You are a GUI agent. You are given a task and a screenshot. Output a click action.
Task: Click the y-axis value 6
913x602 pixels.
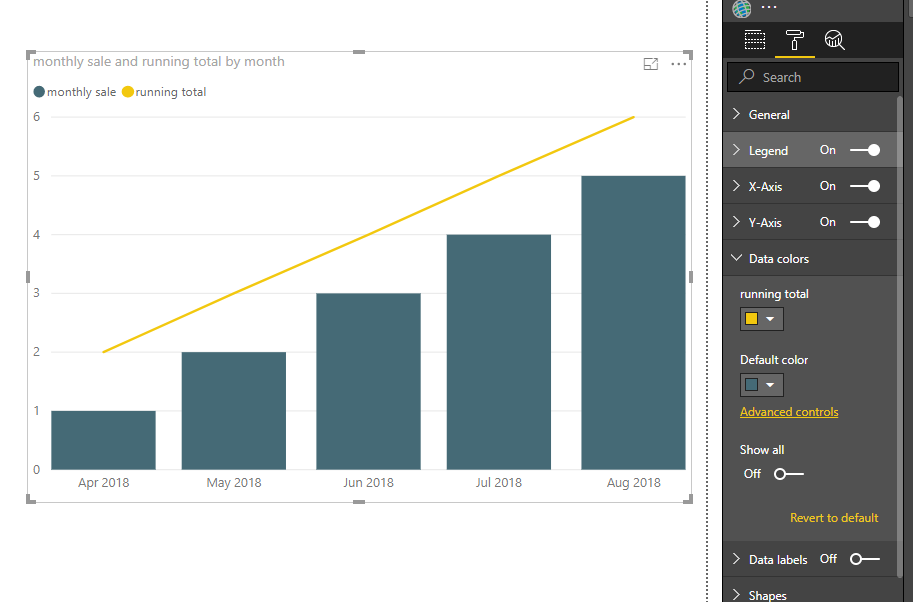(37, 116)
